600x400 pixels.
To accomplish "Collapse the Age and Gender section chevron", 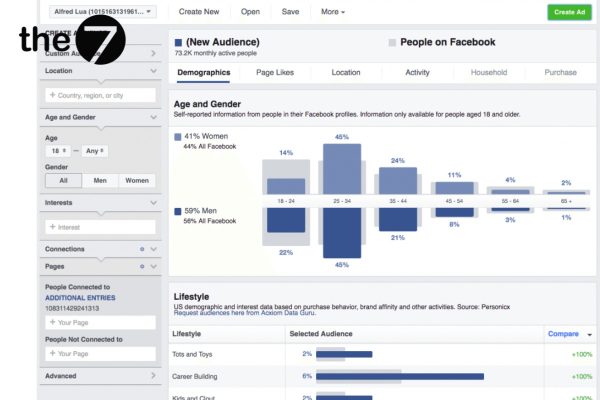I will (x=153, y=117).
